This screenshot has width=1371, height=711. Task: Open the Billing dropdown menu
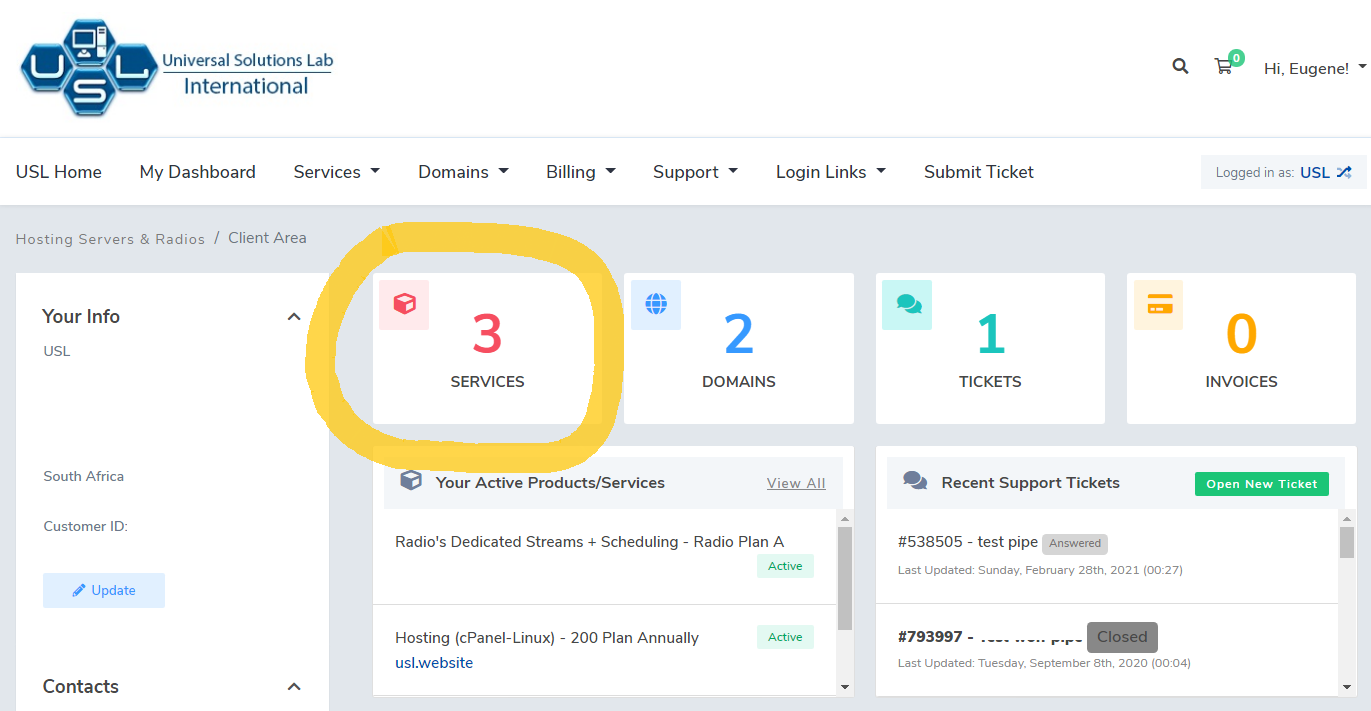coord(580,172)
